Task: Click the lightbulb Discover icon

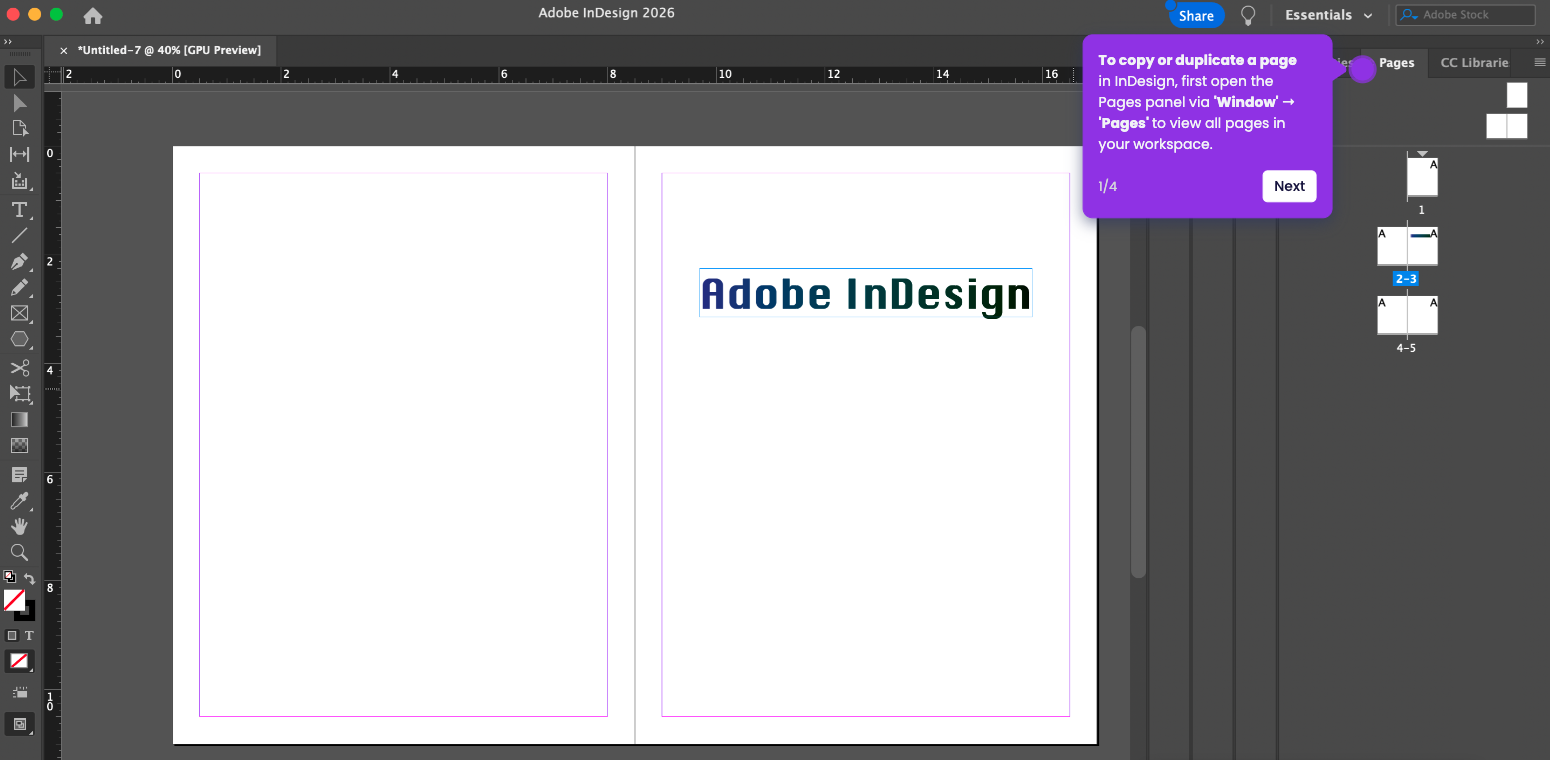Action: [1248, 15]
